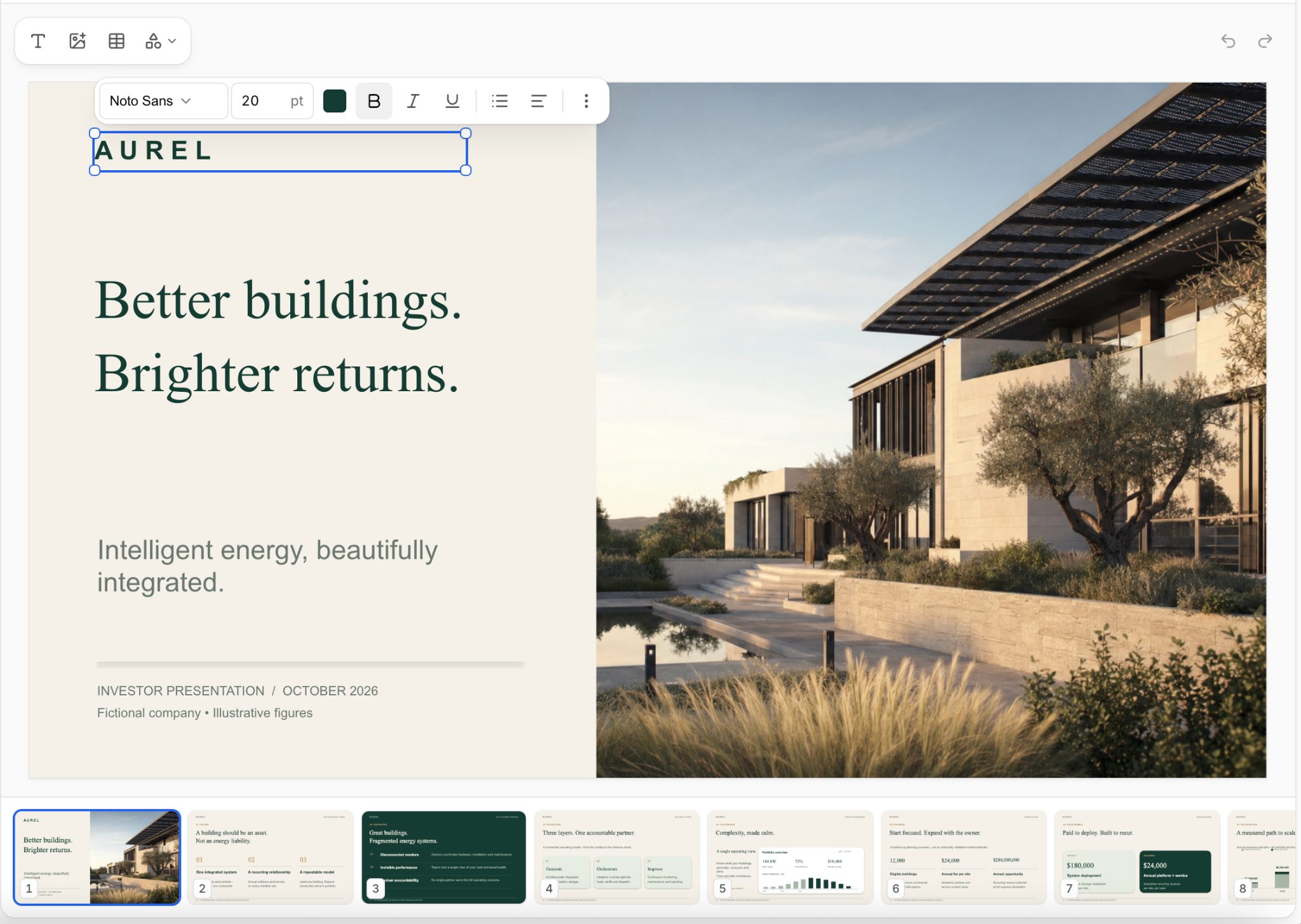
Task: Select the Text insert tool
Action: [38, 41]
